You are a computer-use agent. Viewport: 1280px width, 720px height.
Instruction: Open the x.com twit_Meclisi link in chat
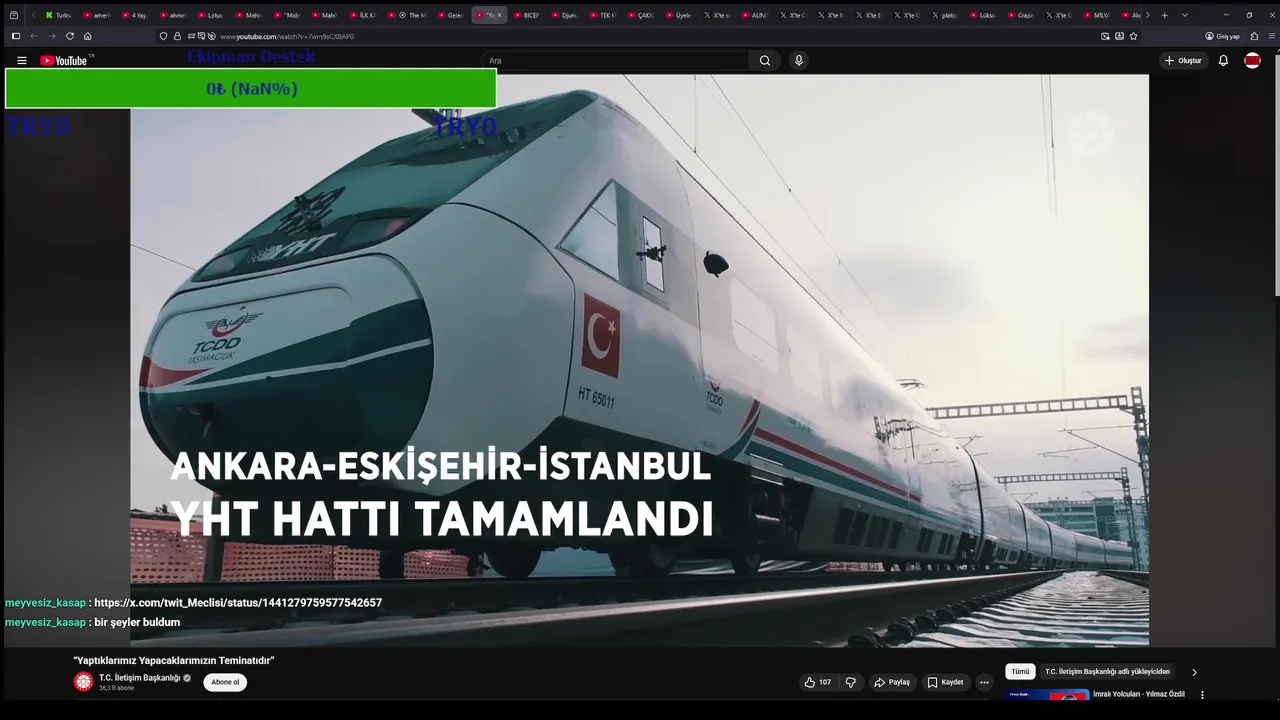(x=238, y=603)
